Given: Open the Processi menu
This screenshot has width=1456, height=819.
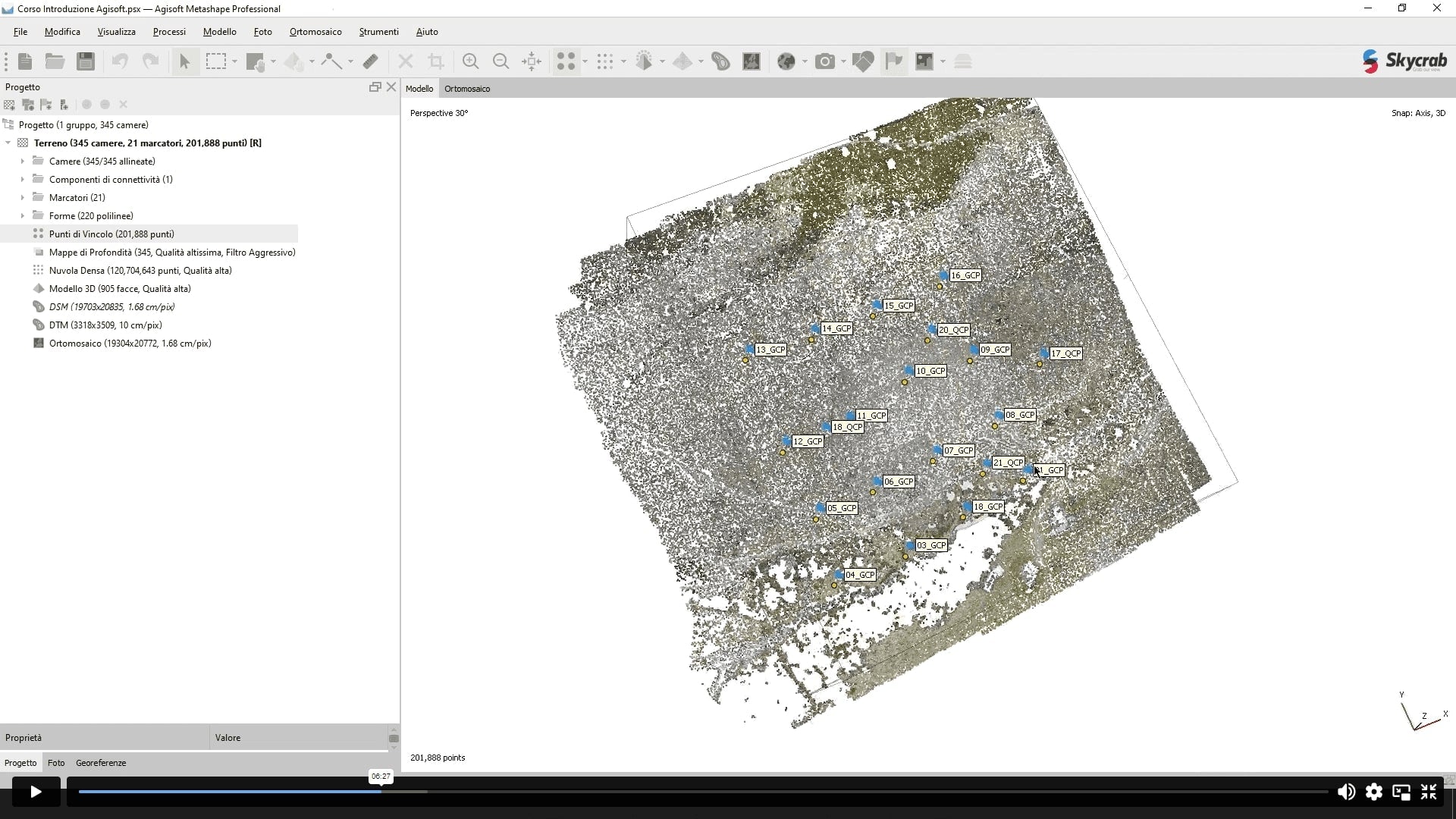Looking at the screenshot, I should (x=169, y=32).
